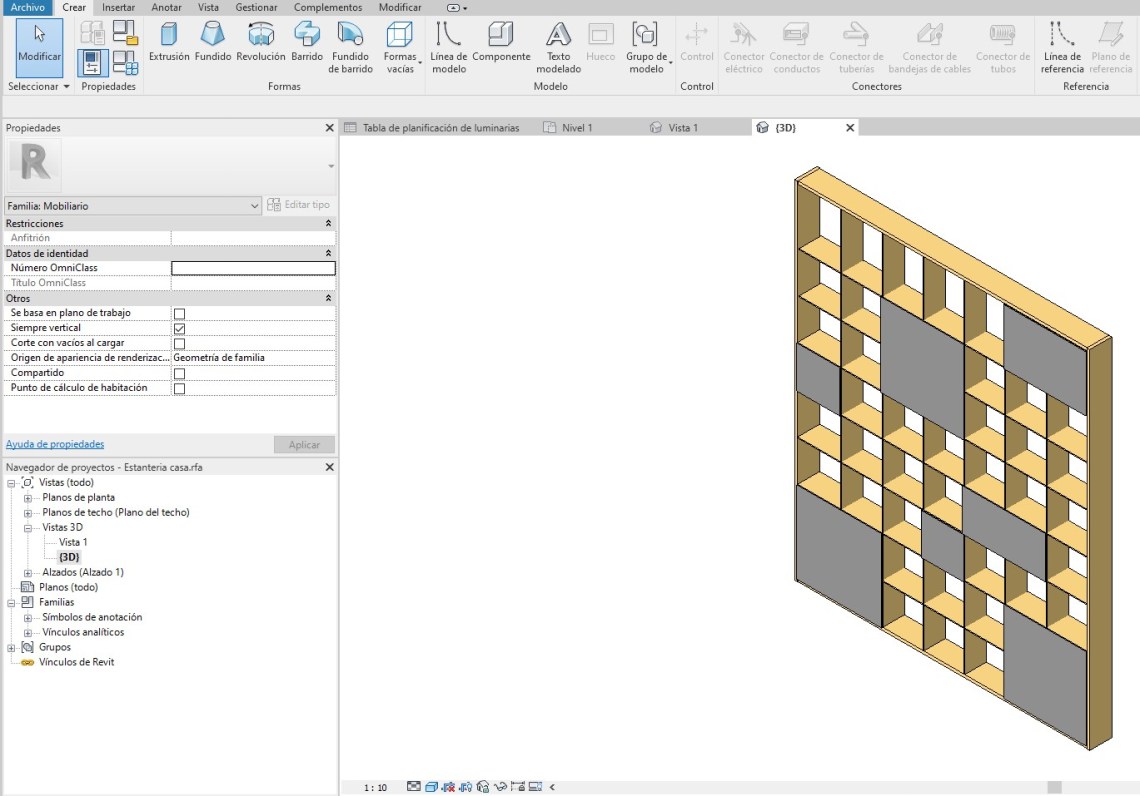Enable Corte con vacíos al cargar
Image resolution: width=1140 pixels, height=796 pixels.
(180, 343)
